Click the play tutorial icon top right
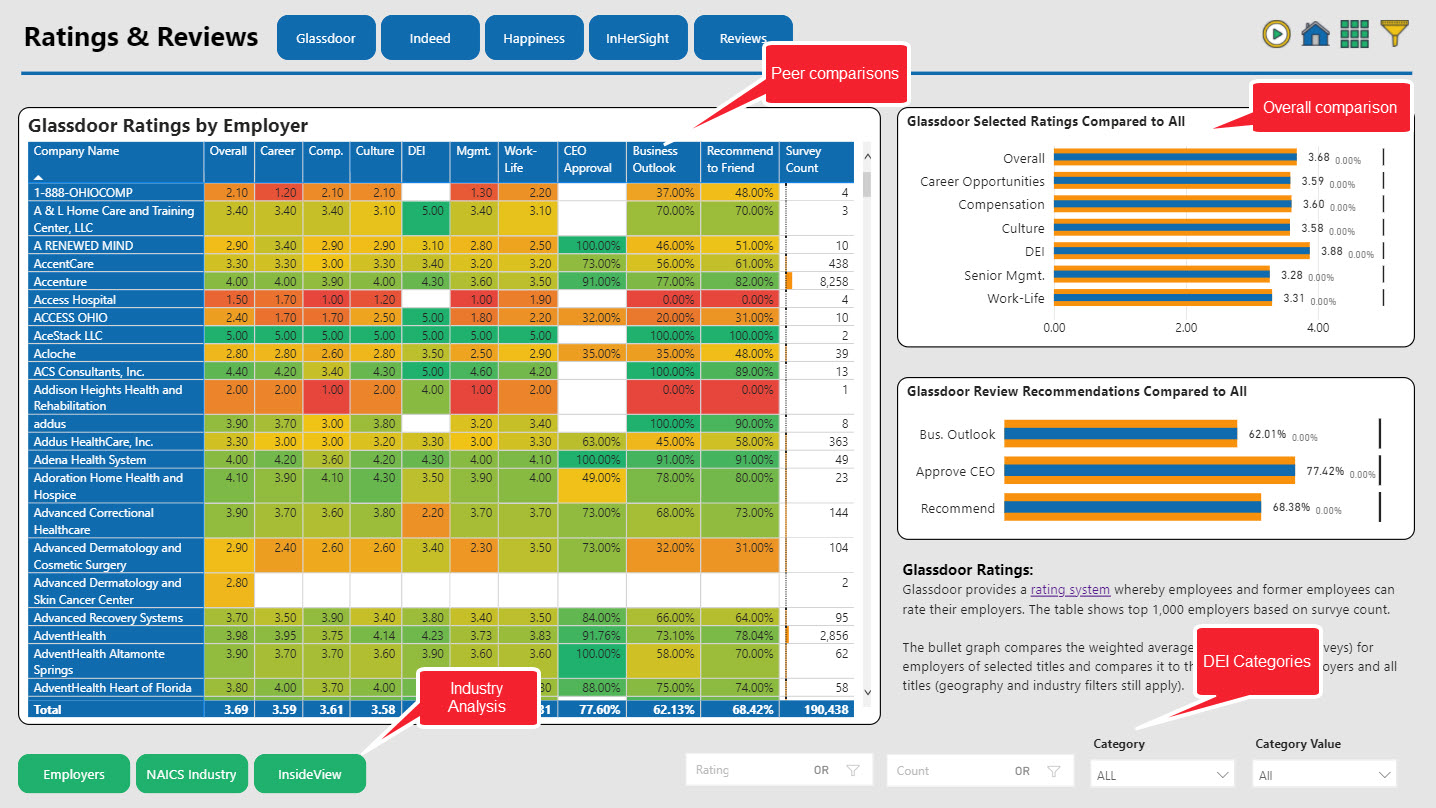Viewport: 1436px width, 808px height. [x=1275, y=33]
